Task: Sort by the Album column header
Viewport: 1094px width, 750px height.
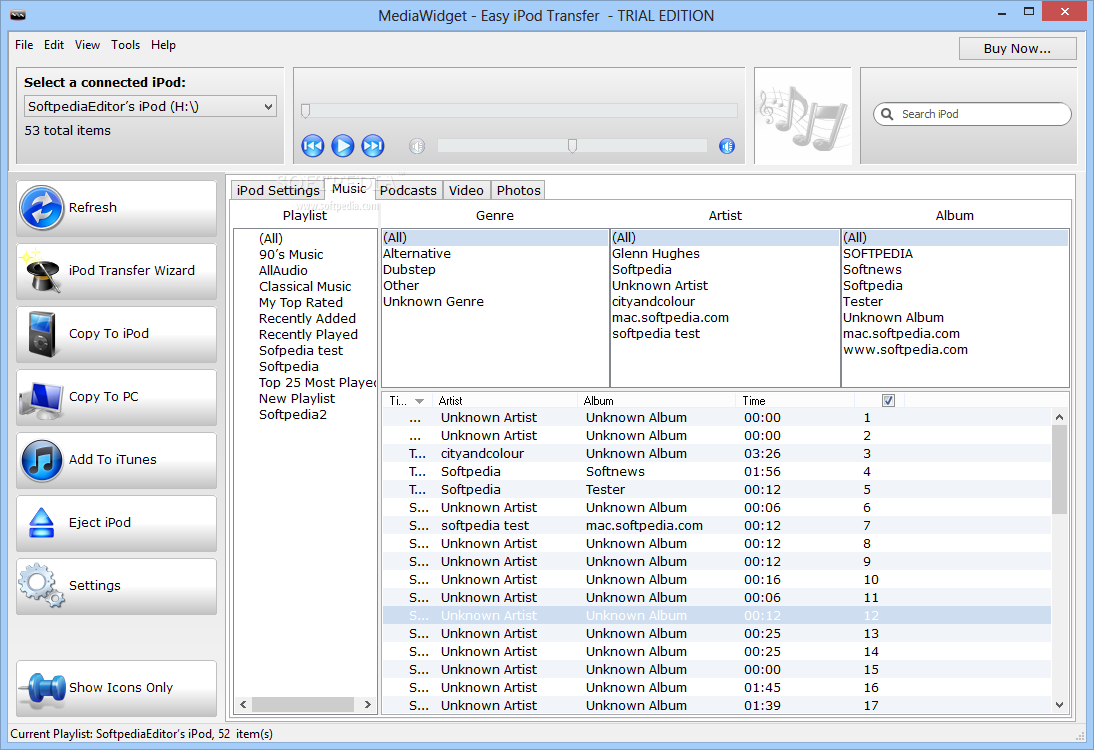Action: 656,401
